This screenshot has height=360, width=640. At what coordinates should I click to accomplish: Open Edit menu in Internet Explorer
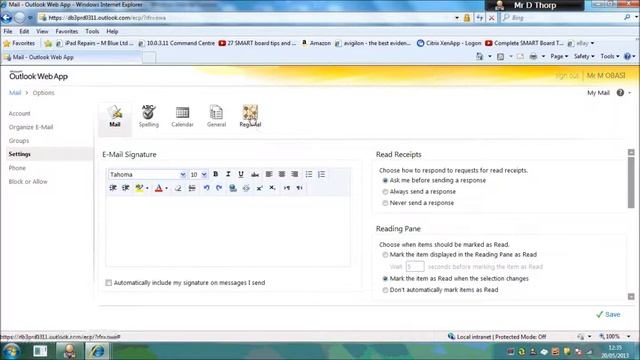pyautogui.click(x=24, y=31)
